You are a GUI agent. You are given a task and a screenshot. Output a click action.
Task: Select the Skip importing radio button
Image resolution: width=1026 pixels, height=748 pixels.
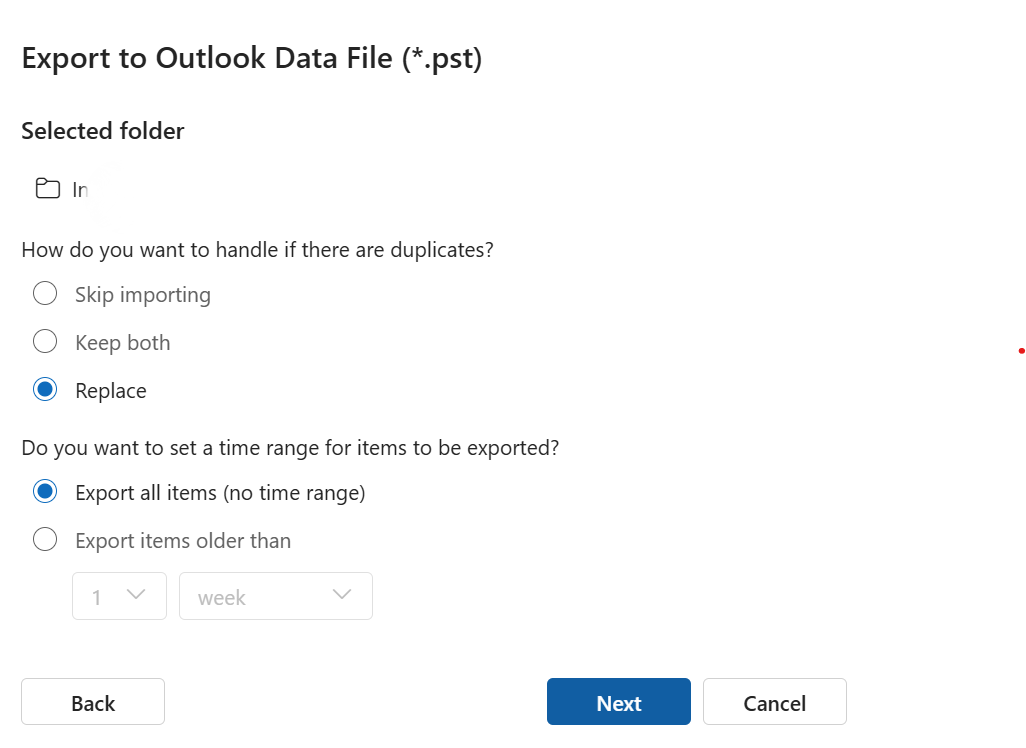pyautogui.click(x=45, y=294)
